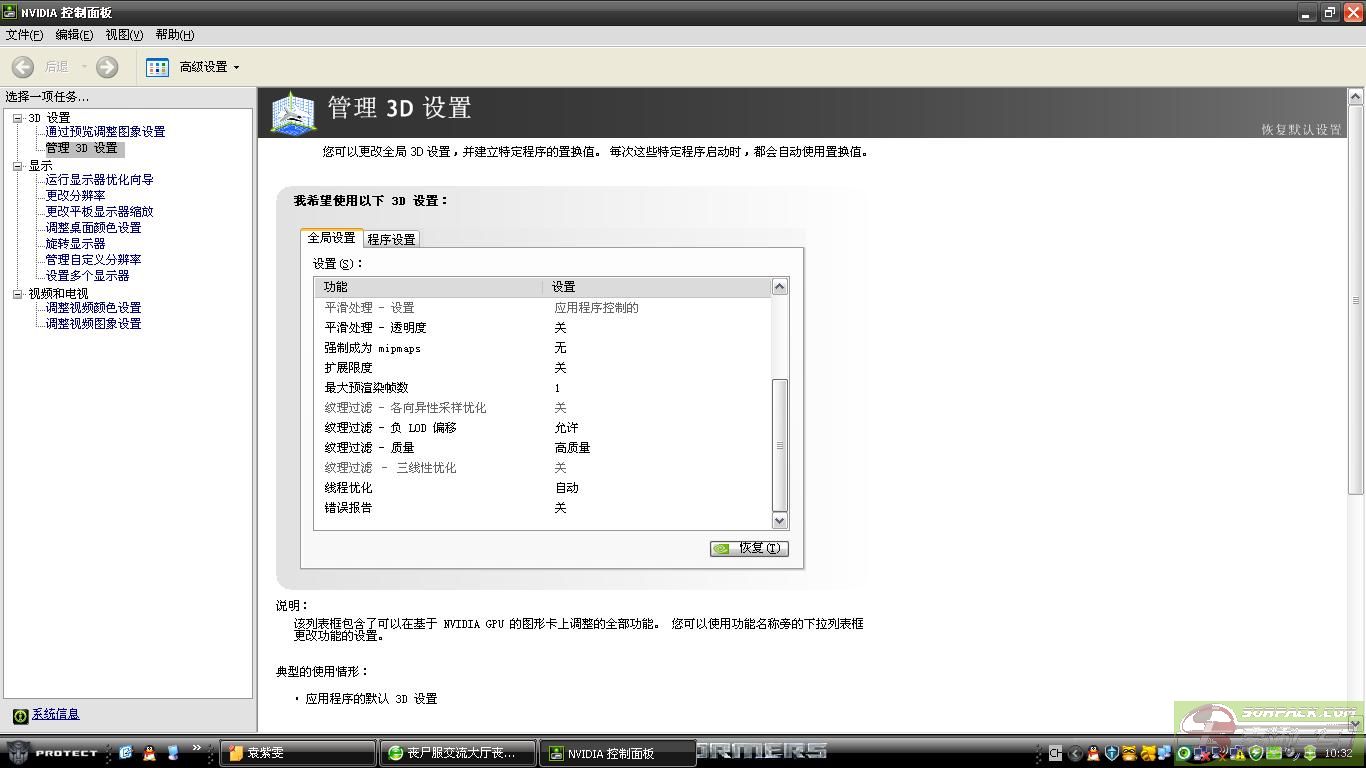Expand quick launch overflow chevron
Viewport: 1366px width, 768px height.
coord(196,747)
